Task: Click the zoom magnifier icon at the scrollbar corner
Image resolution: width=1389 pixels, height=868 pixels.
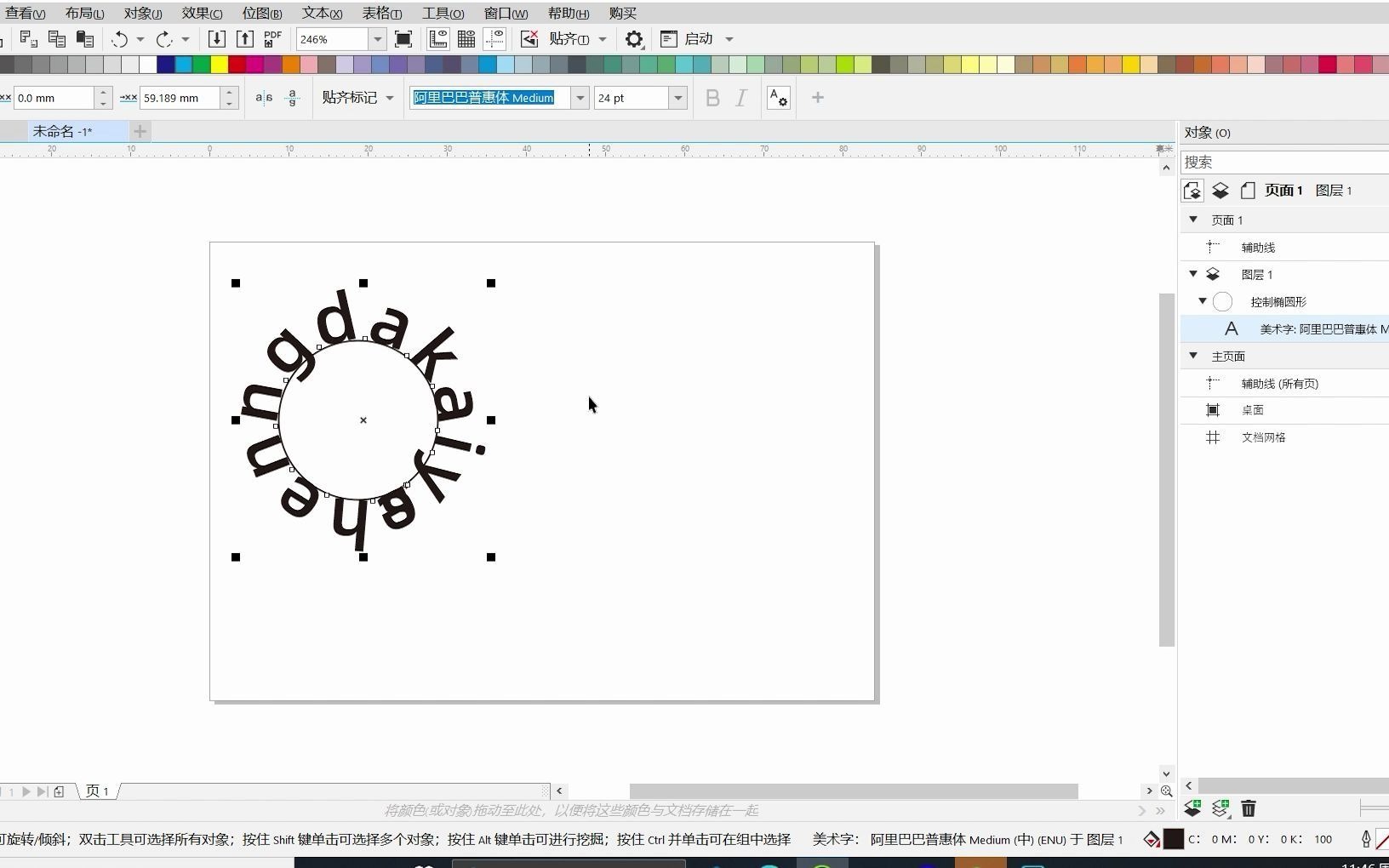Action: tap(1166, 791)
